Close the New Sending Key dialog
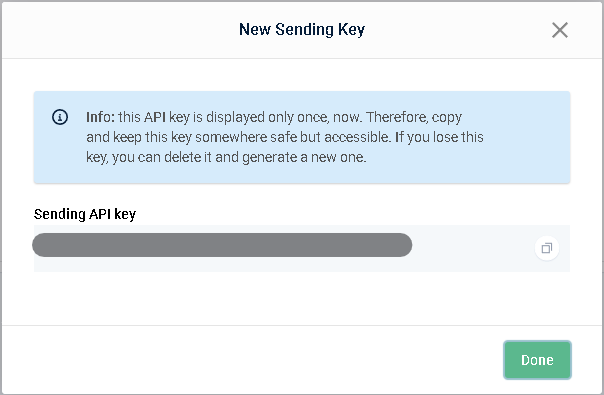604x395 pixels. coord(560,30)
